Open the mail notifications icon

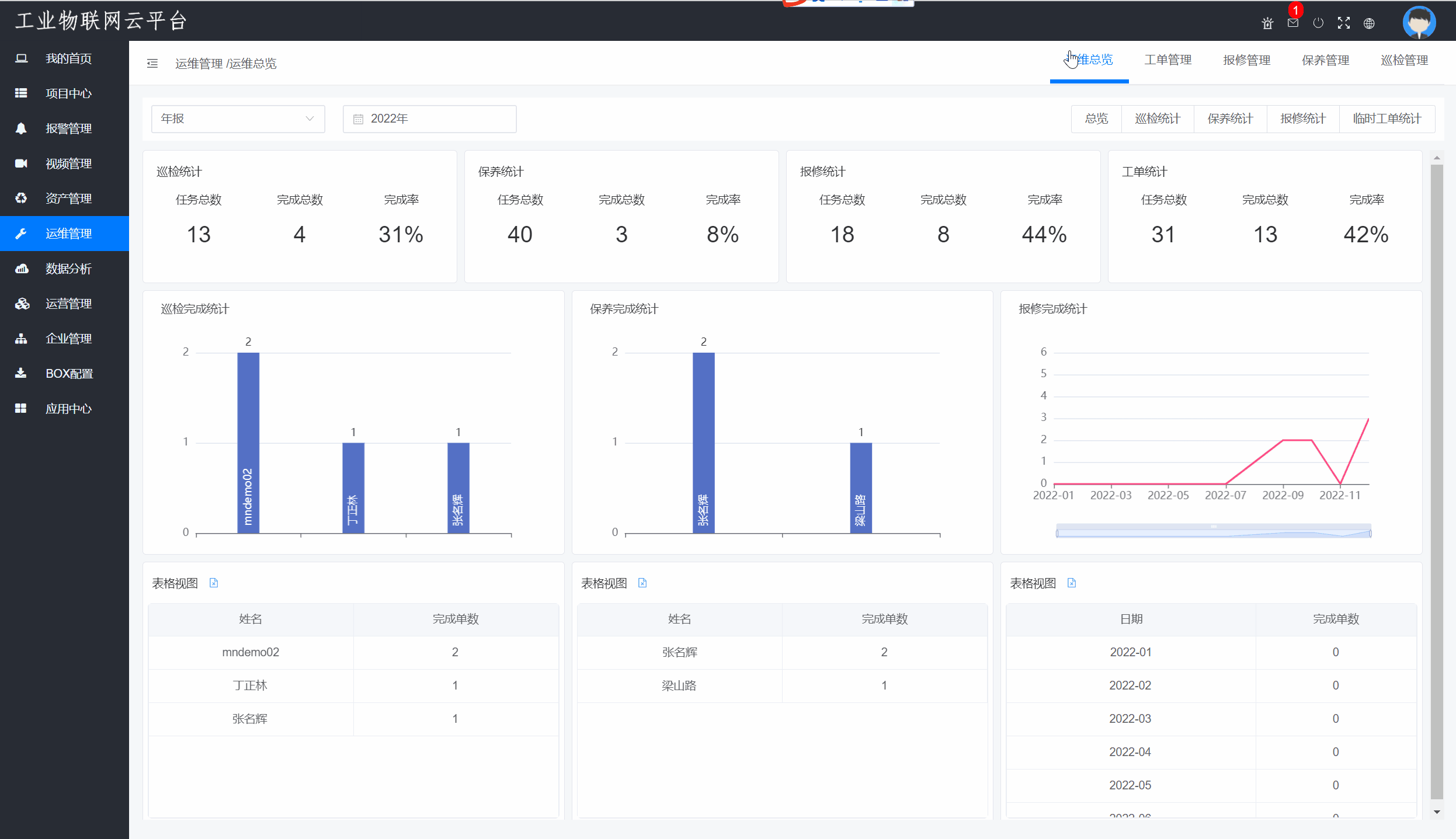pos(1292,23)
